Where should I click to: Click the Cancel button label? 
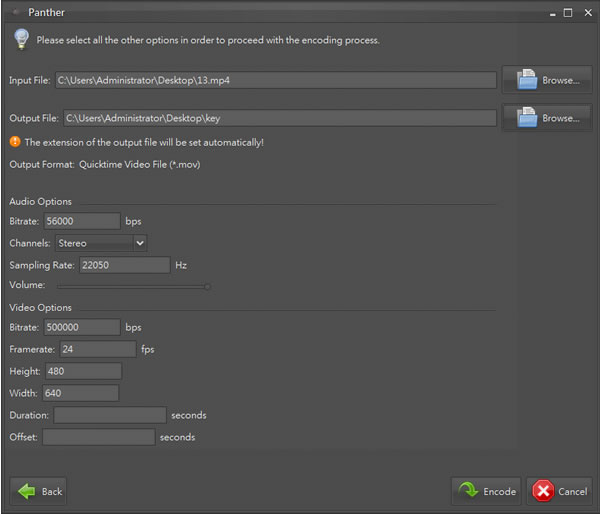click(572, 491)
